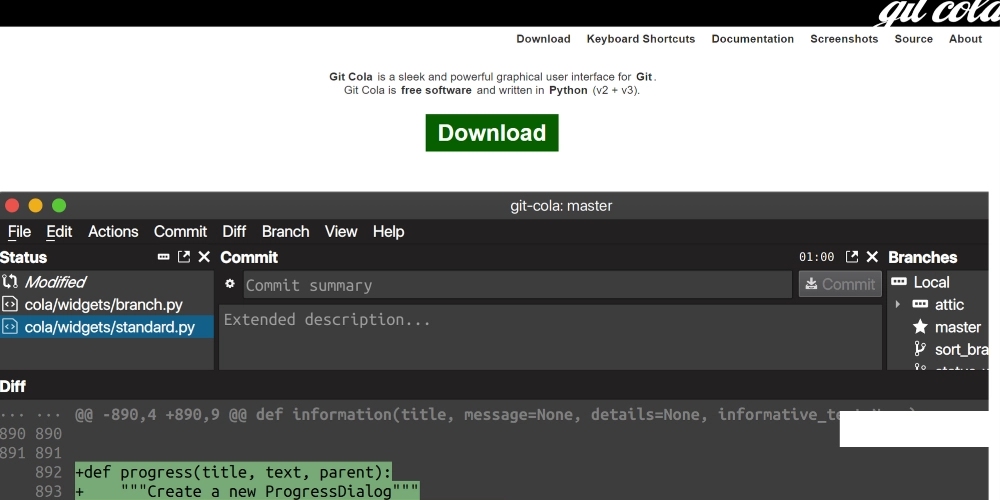
Task: Open the Branch menu
Action: [x=285, y=231]
